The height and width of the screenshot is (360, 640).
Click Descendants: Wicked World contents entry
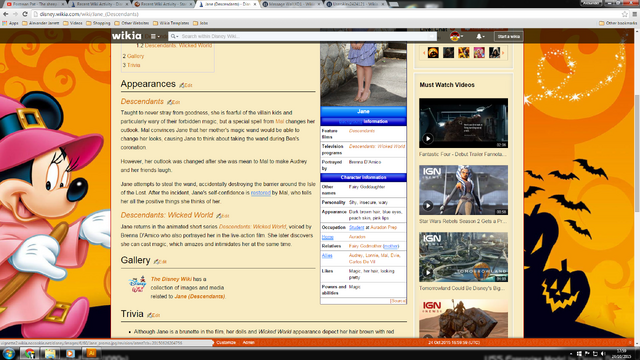(178, 45)
